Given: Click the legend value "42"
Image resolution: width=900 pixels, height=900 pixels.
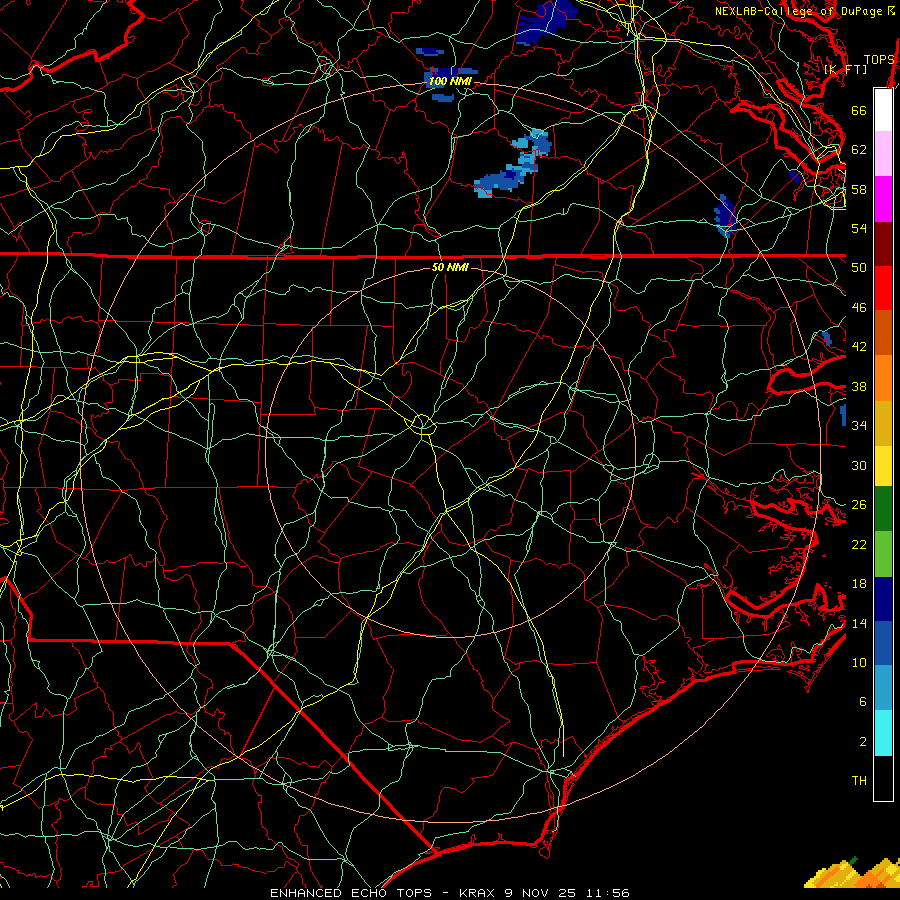Looking at the screenshot, I should point(859,346).
